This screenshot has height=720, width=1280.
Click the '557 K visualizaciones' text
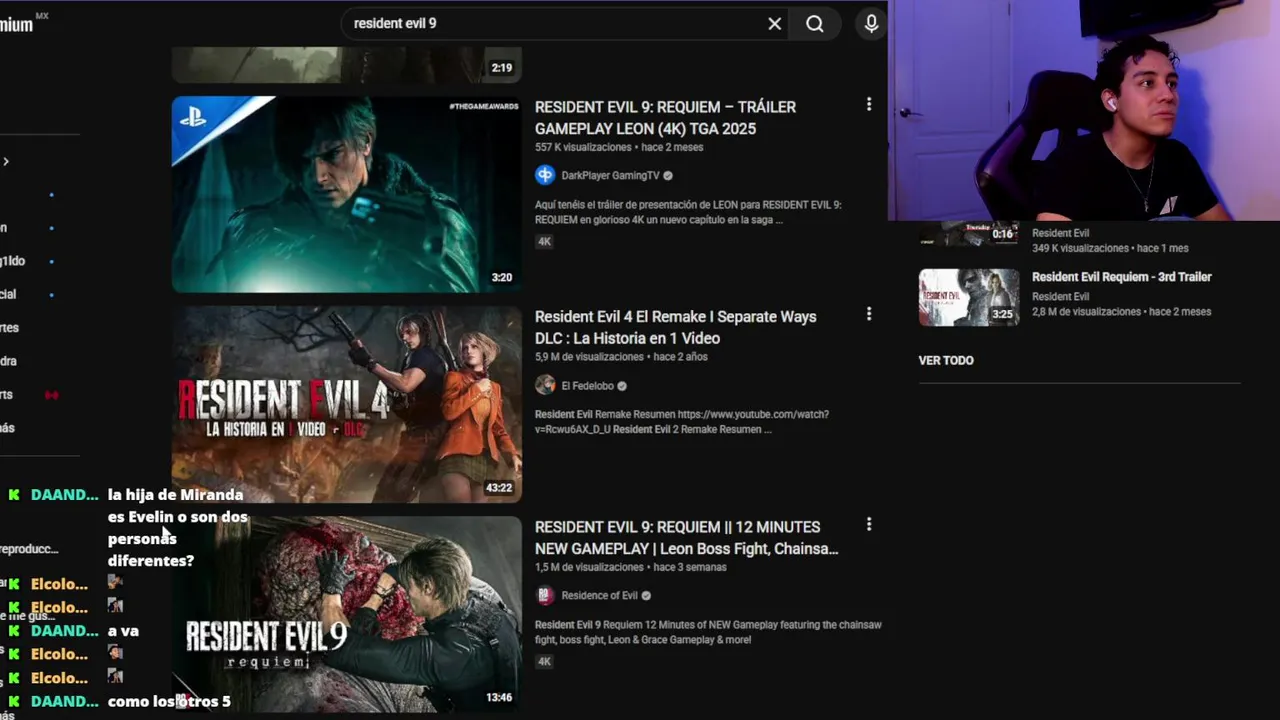[x=583, y=147]
